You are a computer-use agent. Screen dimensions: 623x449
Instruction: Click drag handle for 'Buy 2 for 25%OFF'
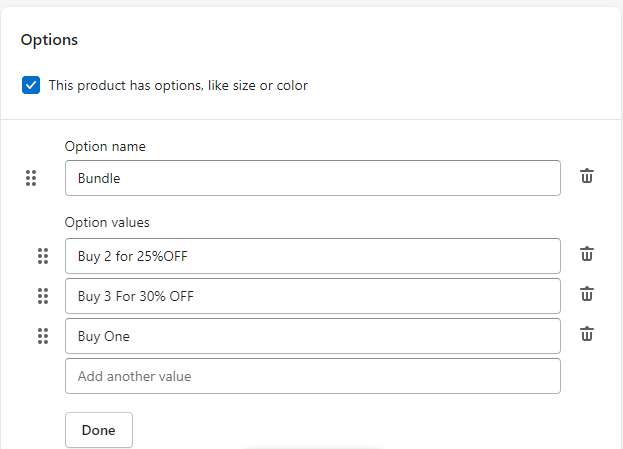(43, 256)
